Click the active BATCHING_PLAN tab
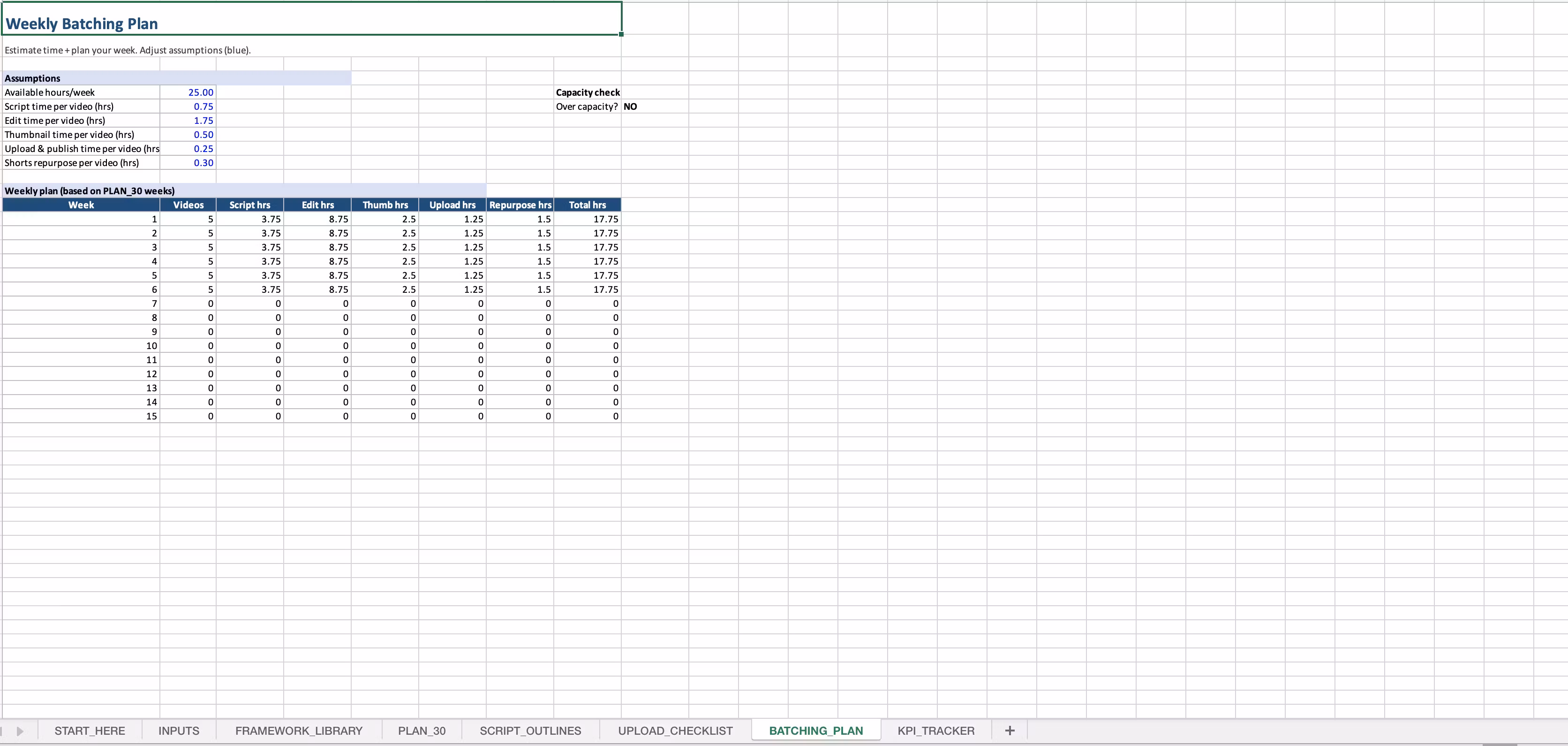 click(816, 731)
